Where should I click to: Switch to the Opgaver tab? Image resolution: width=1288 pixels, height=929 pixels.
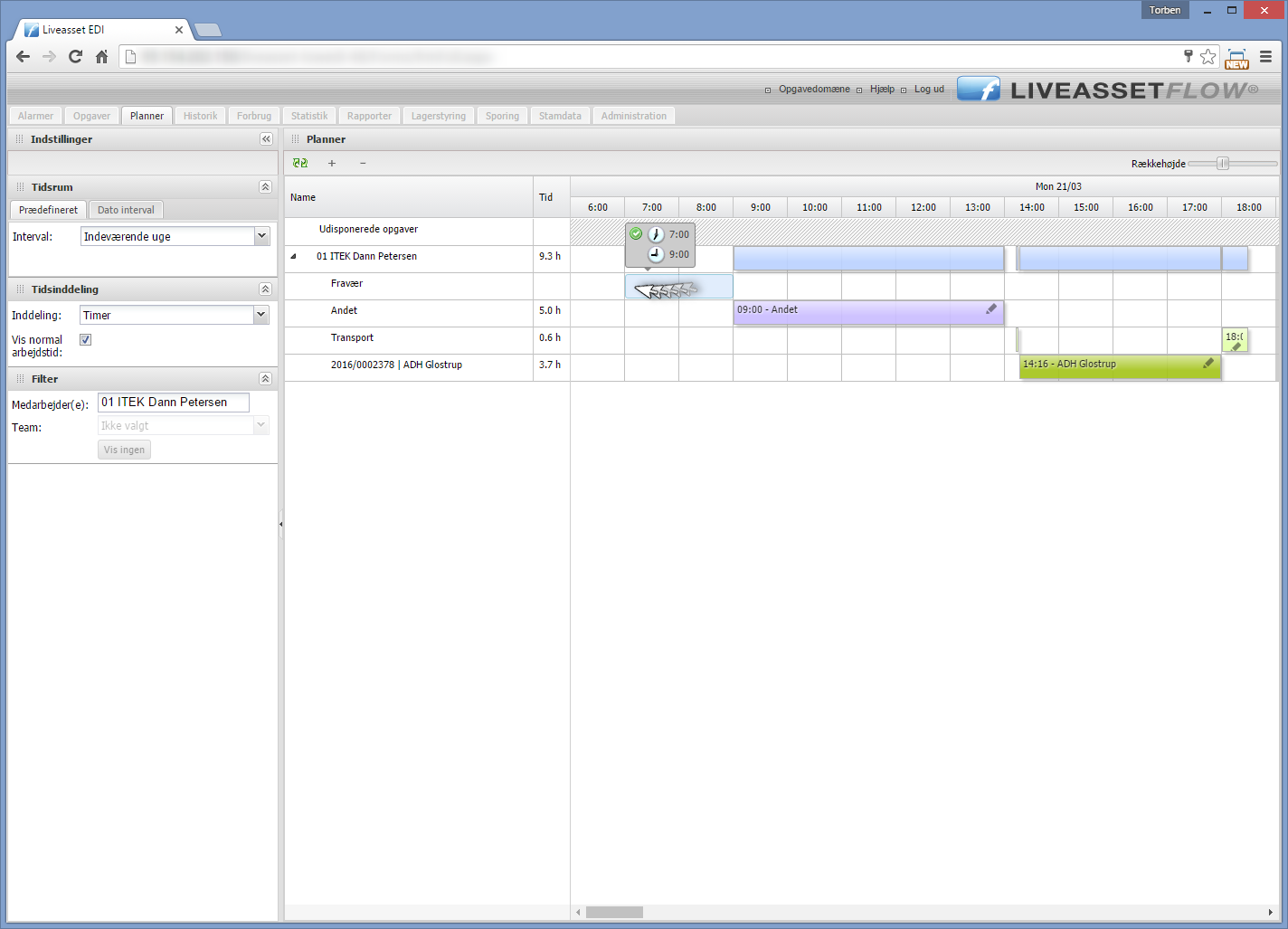click(91, 116)
